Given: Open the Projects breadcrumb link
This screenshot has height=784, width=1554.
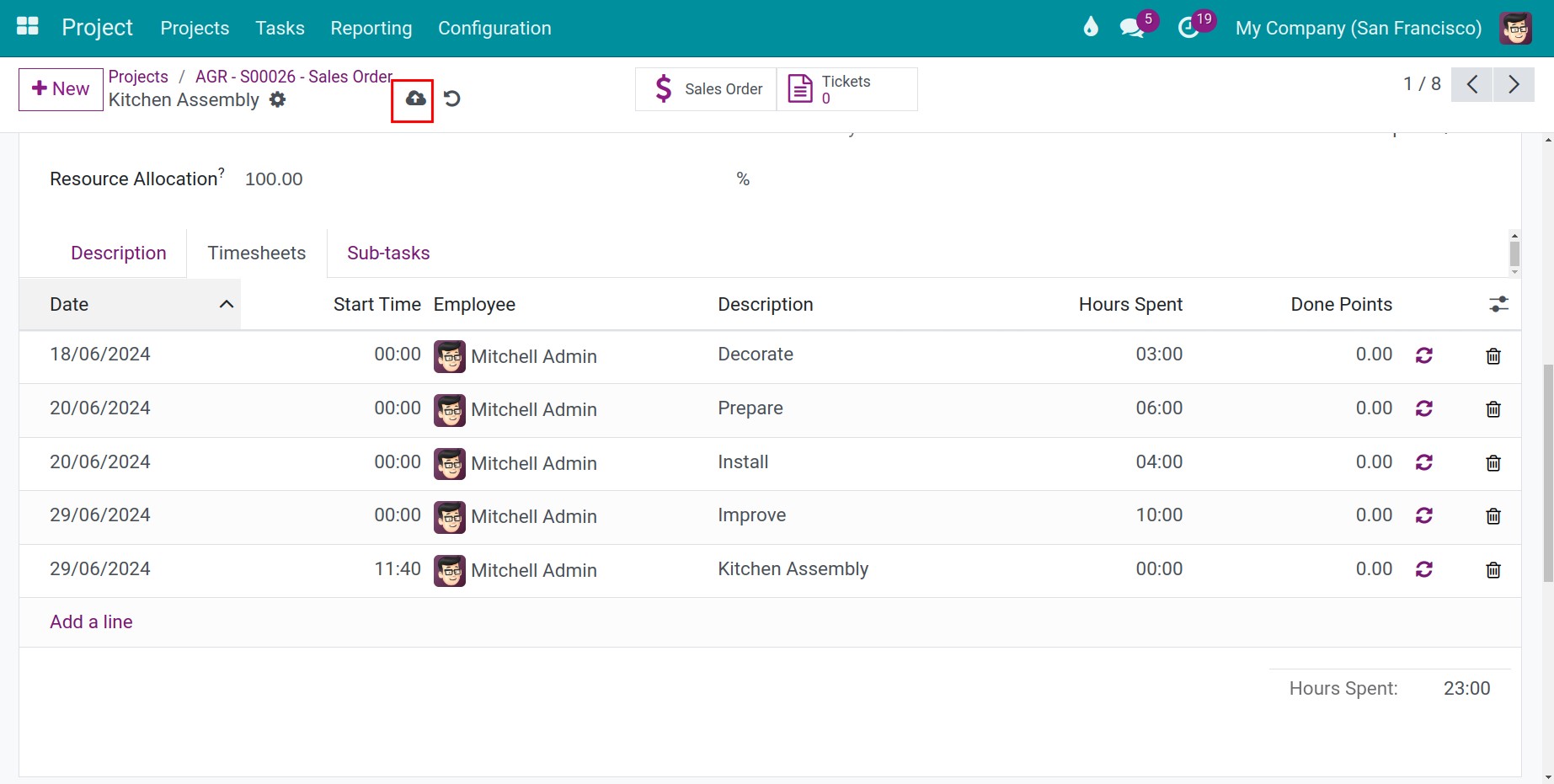Looking at the screenshot, I should click(x=138, y=77).
